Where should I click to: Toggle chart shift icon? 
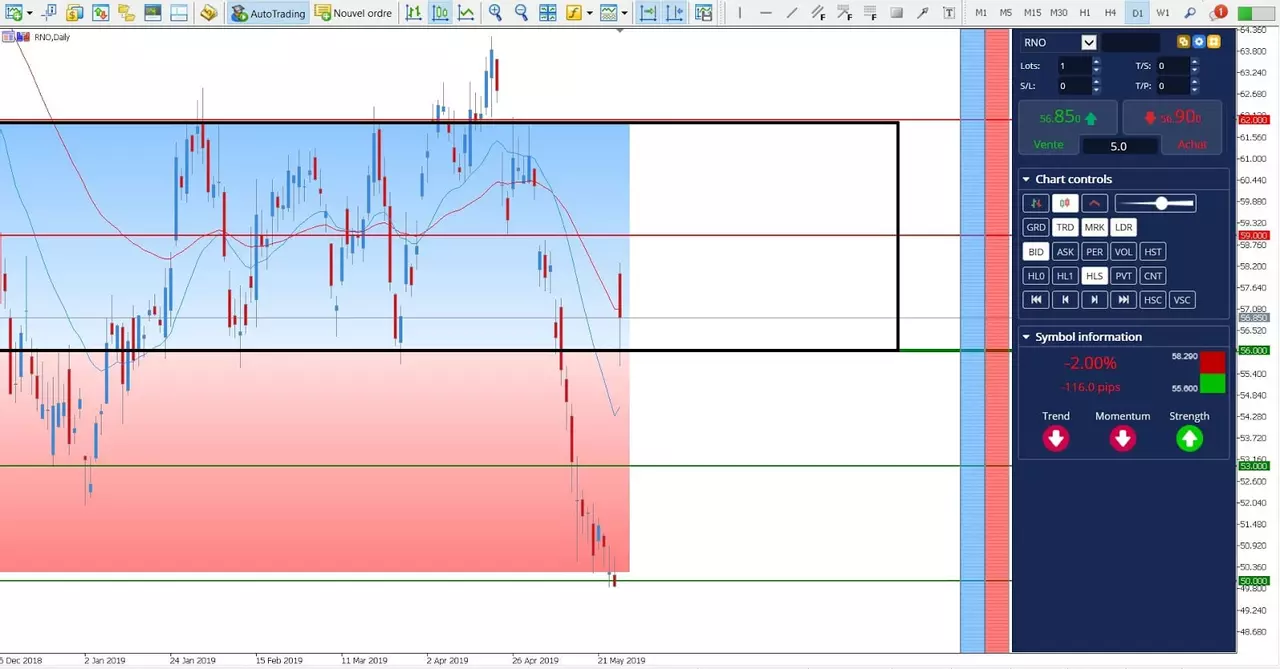675,13
